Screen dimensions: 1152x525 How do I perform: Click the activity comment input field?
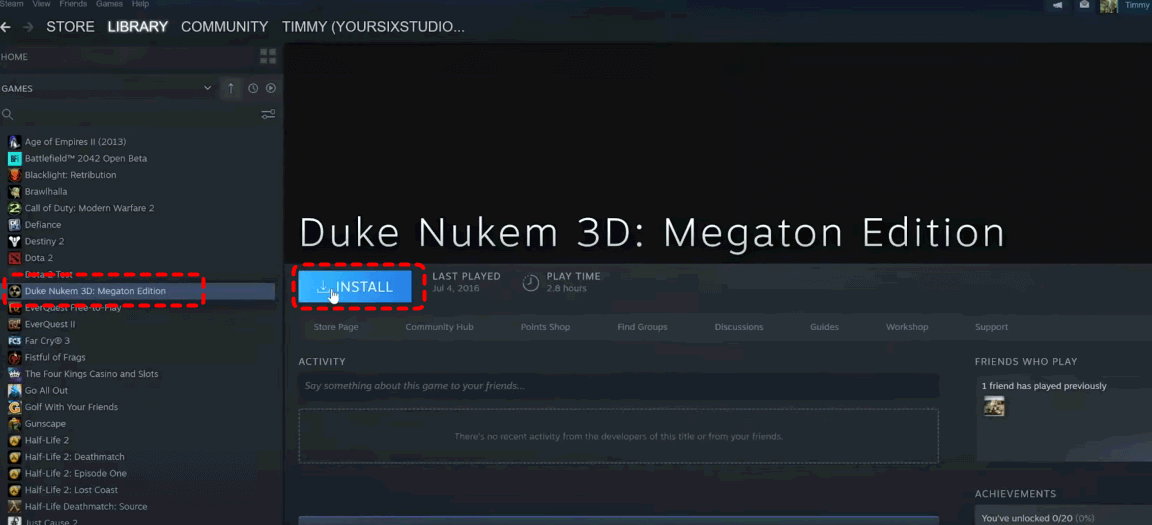pos(619,386)
